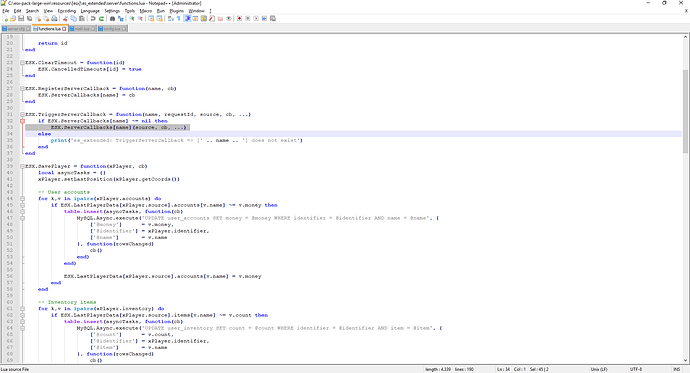The image size is (690, 373).
Task: Click the scrollbar down arrow
Action: [x=686, y=360]
